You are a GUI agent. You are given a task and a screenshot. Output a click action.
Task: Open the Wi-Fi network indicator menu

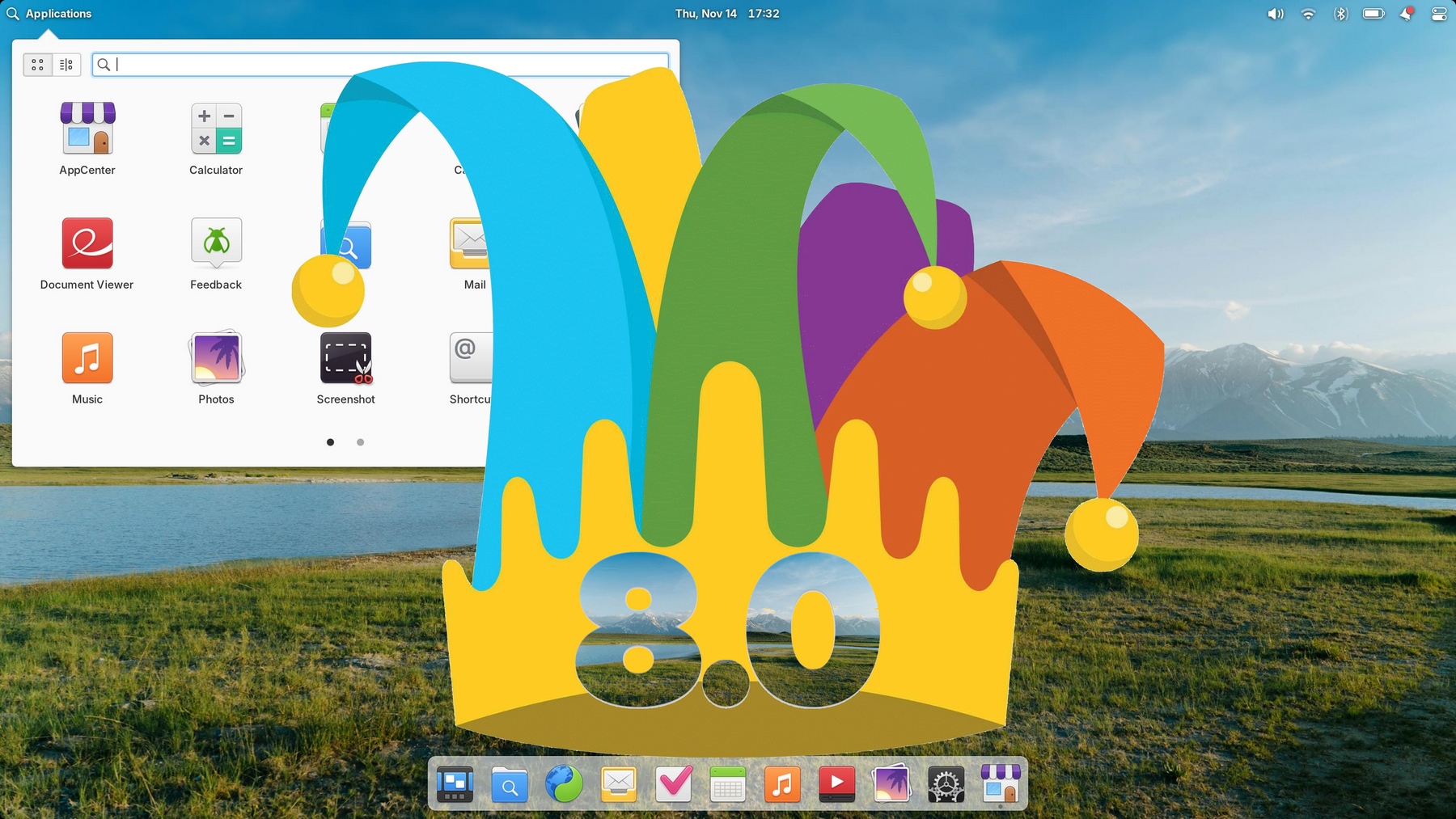1308,14
